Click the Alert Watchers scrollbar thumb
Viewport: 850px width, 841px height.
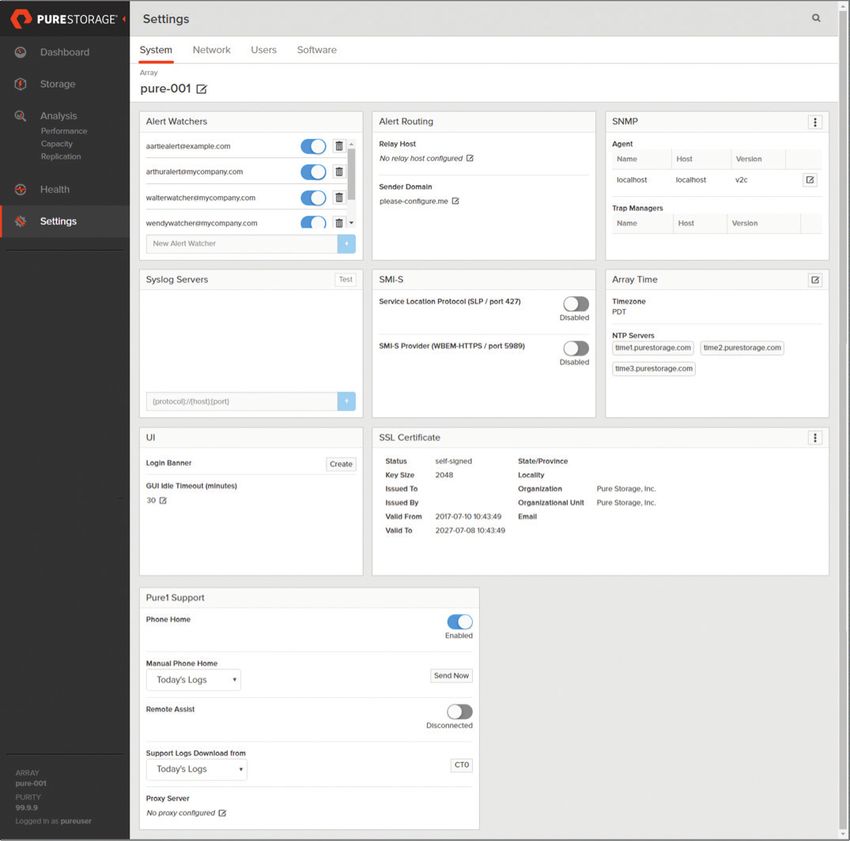click(x=351, y=175)
